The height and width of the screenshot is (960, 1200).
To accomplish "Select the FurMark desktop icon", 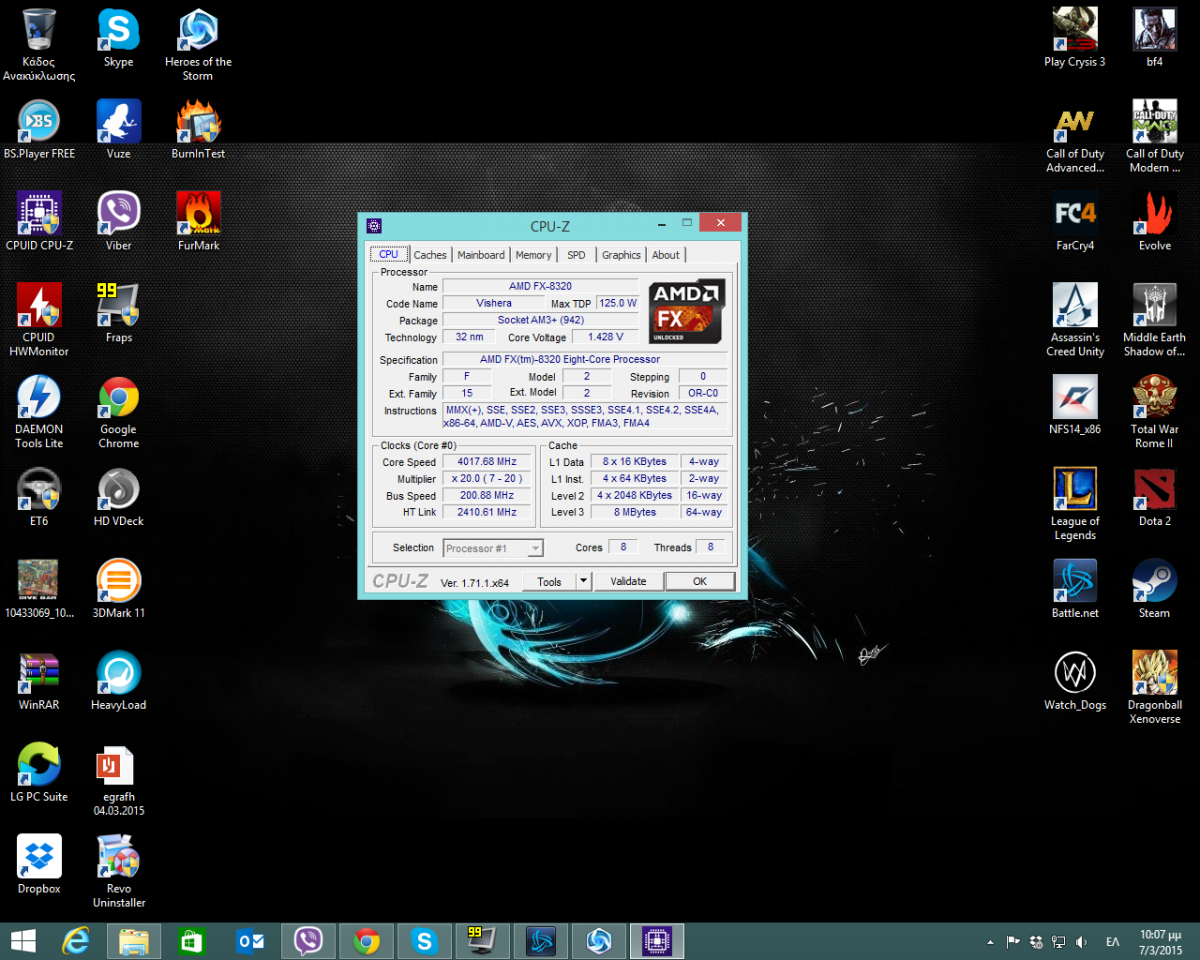I will [x=198, y=221].
